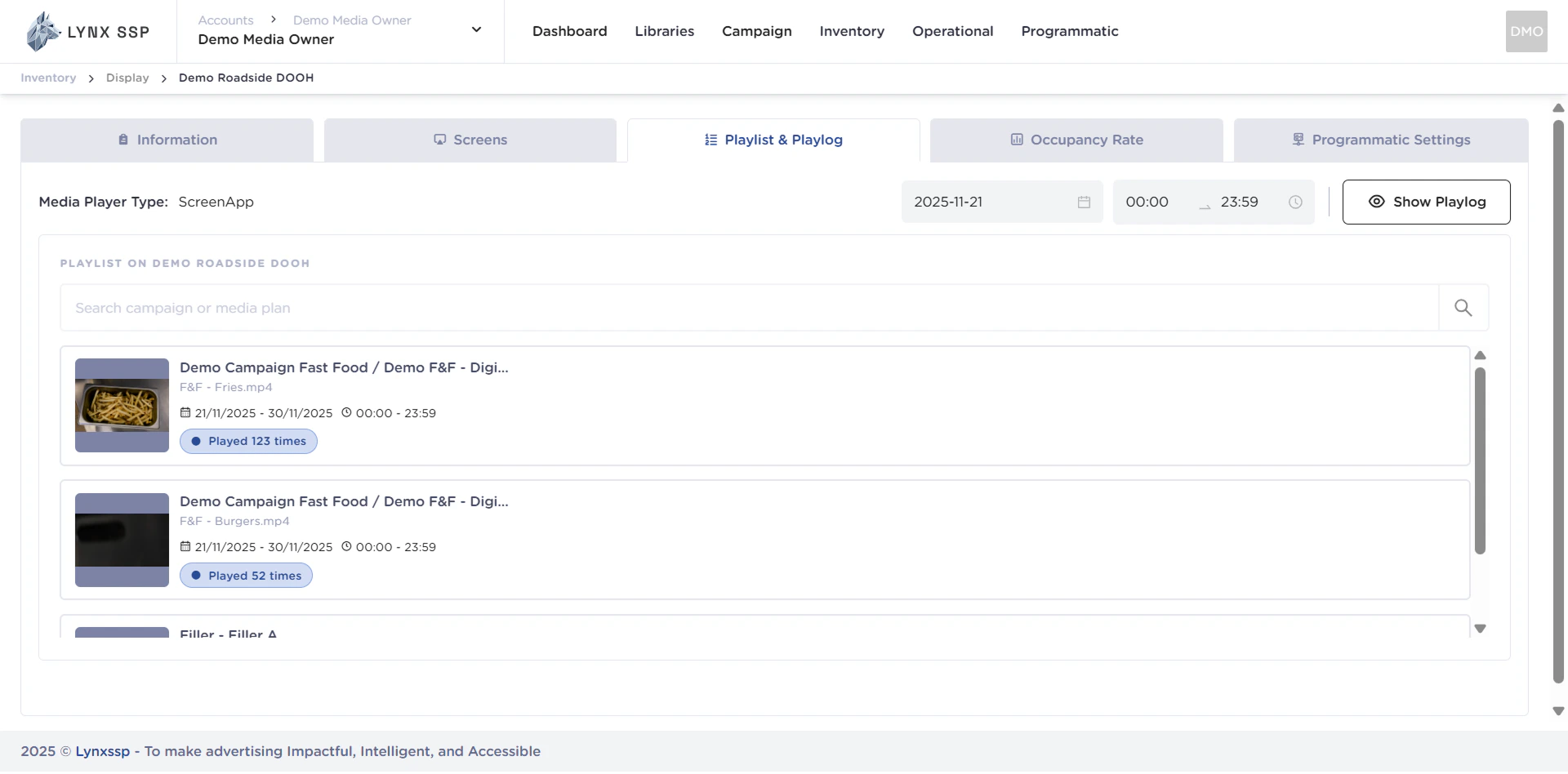Select the Playlist & Playlog list icon
Image resolution: width=1568 pixels, height=774 pixels.
point(709,140)
